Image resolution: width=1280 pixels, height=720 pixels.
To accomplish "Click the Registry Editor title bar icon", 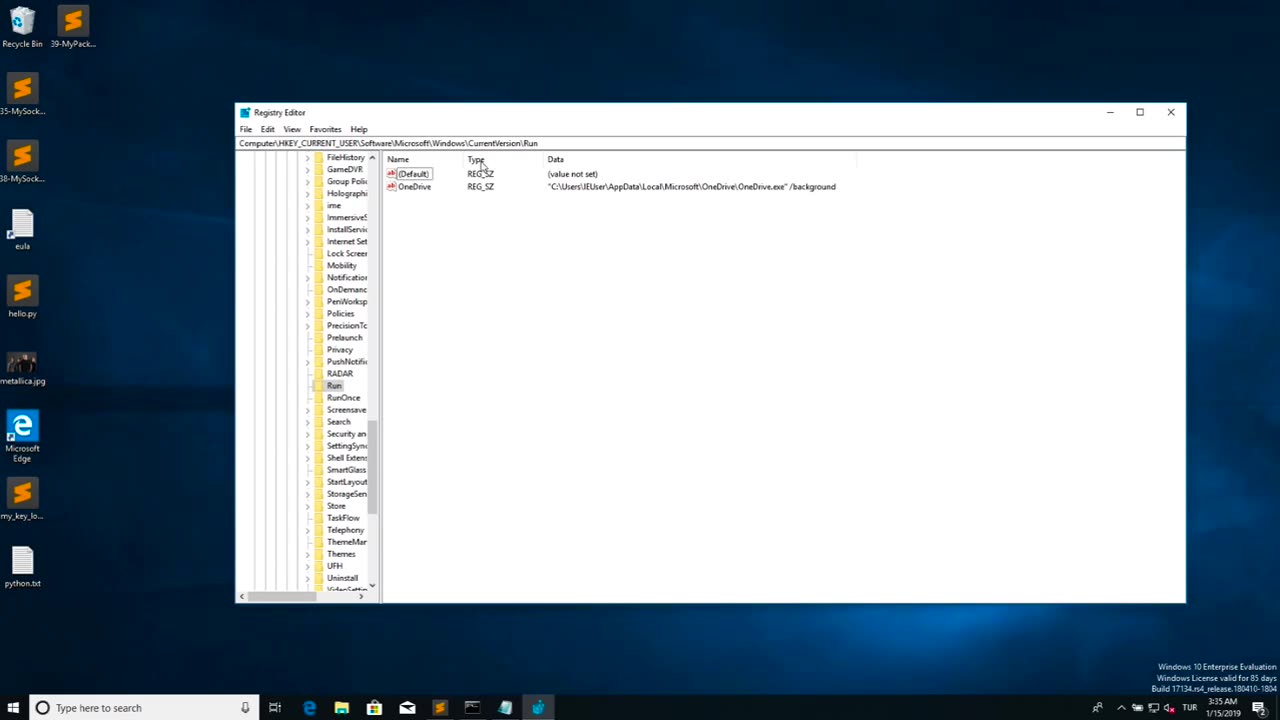I will coord(245,112).
